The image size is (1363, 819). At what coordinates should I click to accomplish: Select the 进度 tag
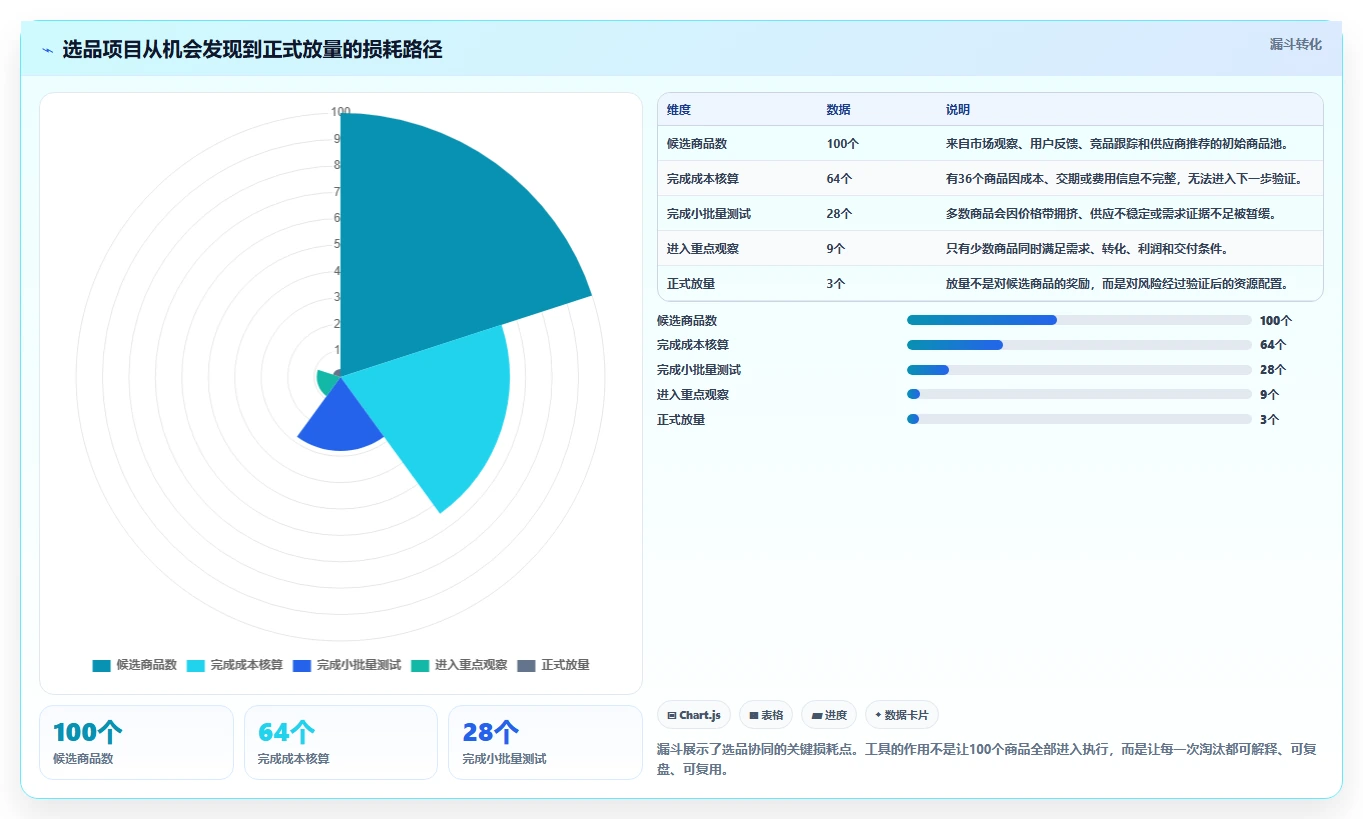coord(829,715)
